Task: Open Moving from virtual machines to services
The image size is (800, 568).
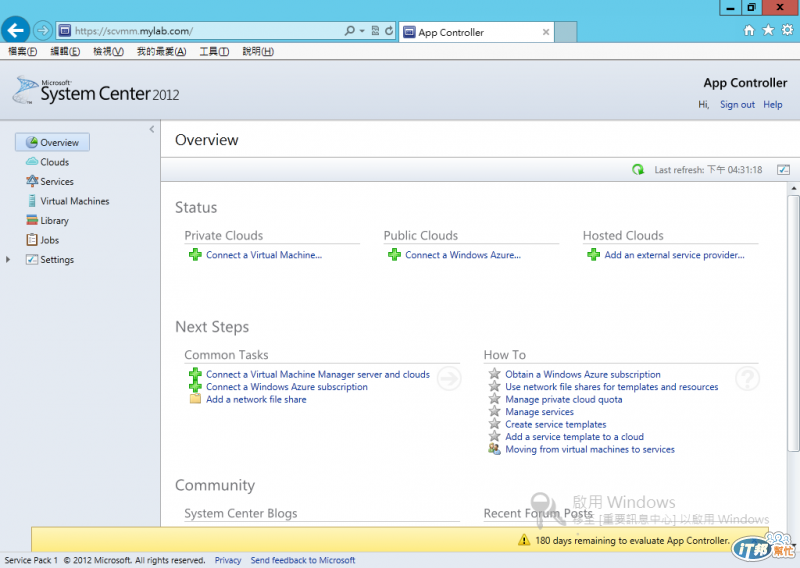Action: 590,449
